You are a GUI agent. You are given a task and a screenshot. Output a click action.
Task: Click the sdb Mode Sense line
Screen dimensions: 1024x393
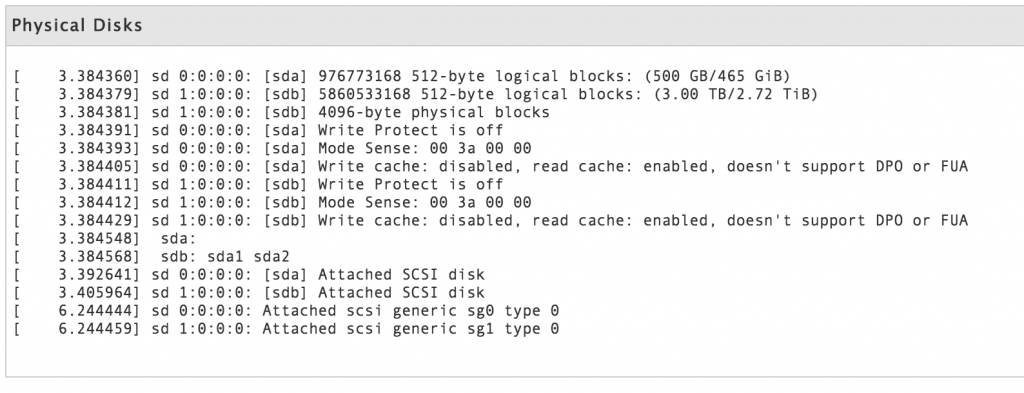(272, 202)
